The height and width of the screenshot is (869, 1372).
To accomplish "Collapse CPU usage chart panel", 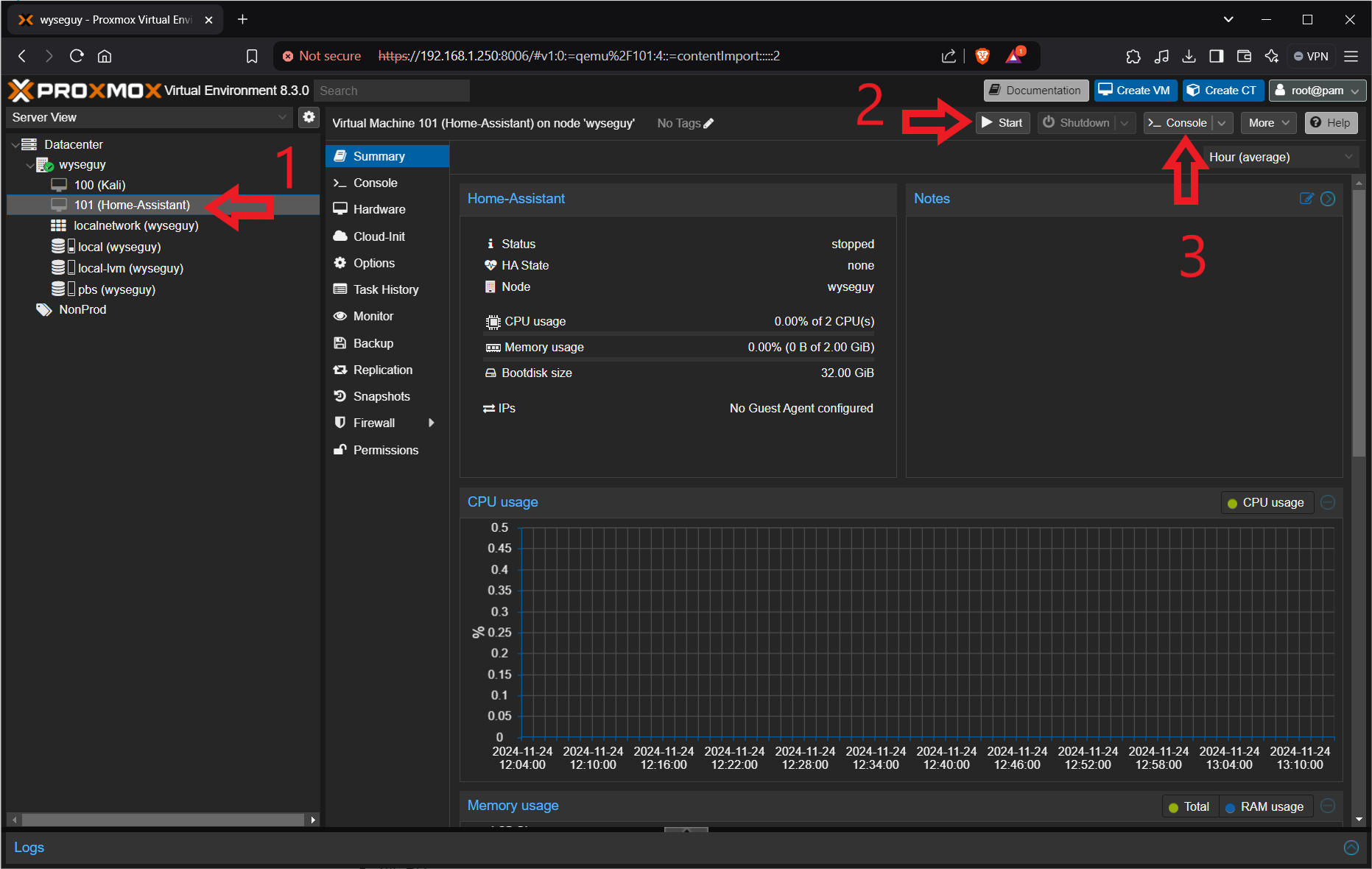I will point(1328,502).
